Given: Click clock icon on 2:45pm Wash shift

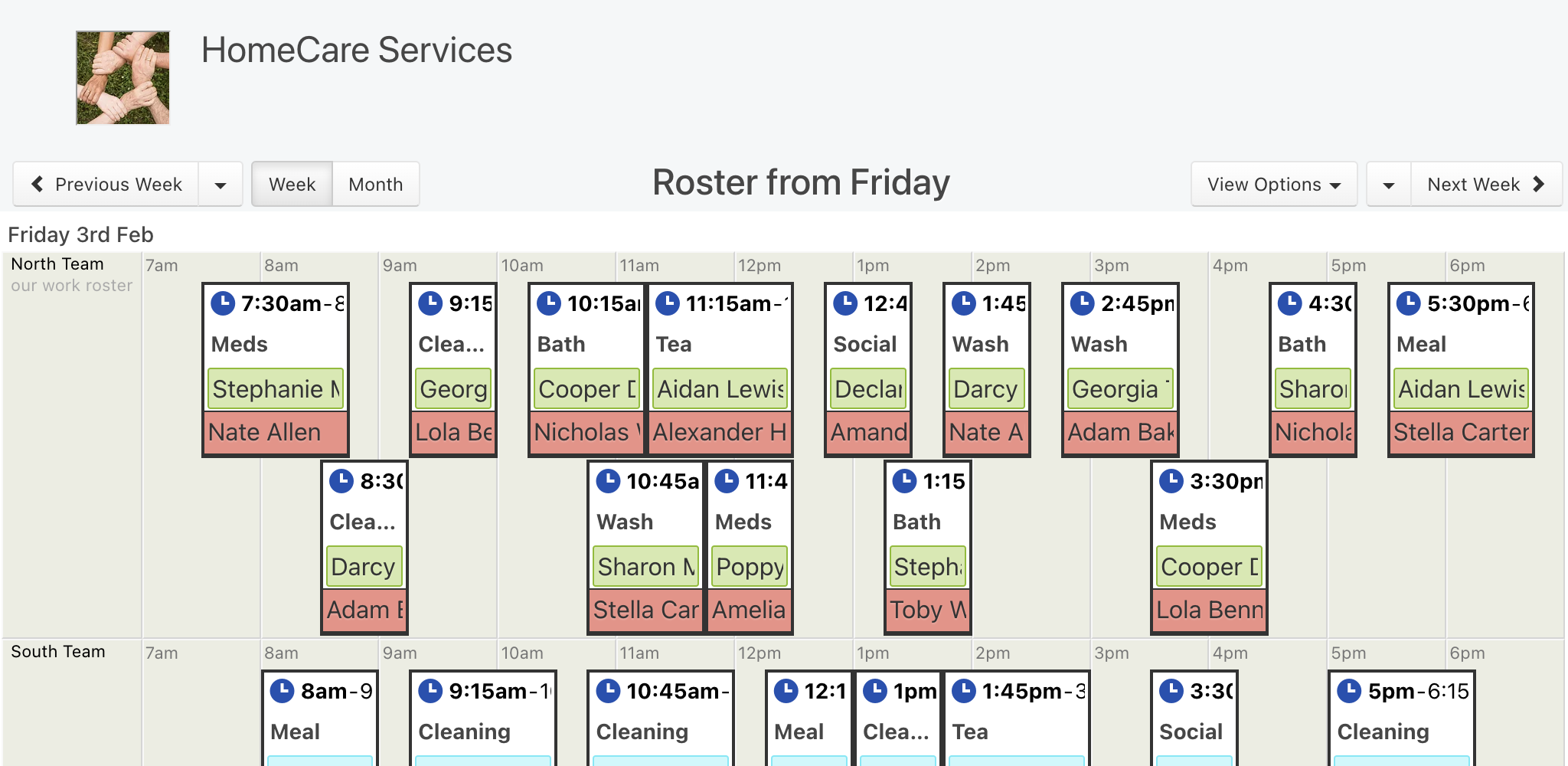Looking at the screenshot, I should pos(1083,303).
